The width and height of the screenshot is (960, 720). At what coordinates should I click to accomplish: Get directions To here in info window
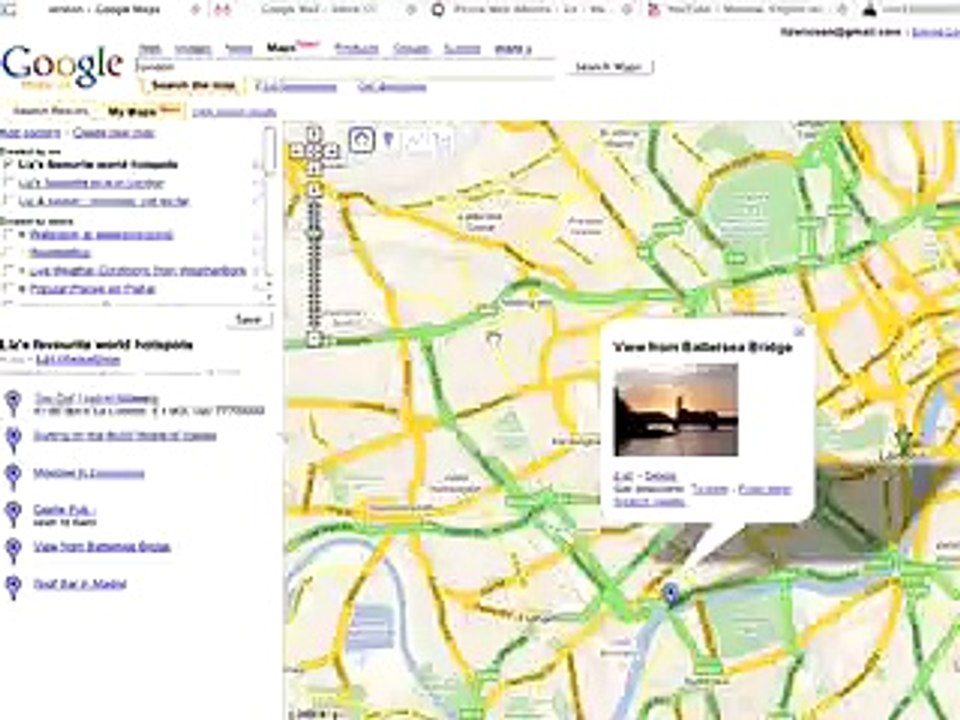click(x=710, y=489)
